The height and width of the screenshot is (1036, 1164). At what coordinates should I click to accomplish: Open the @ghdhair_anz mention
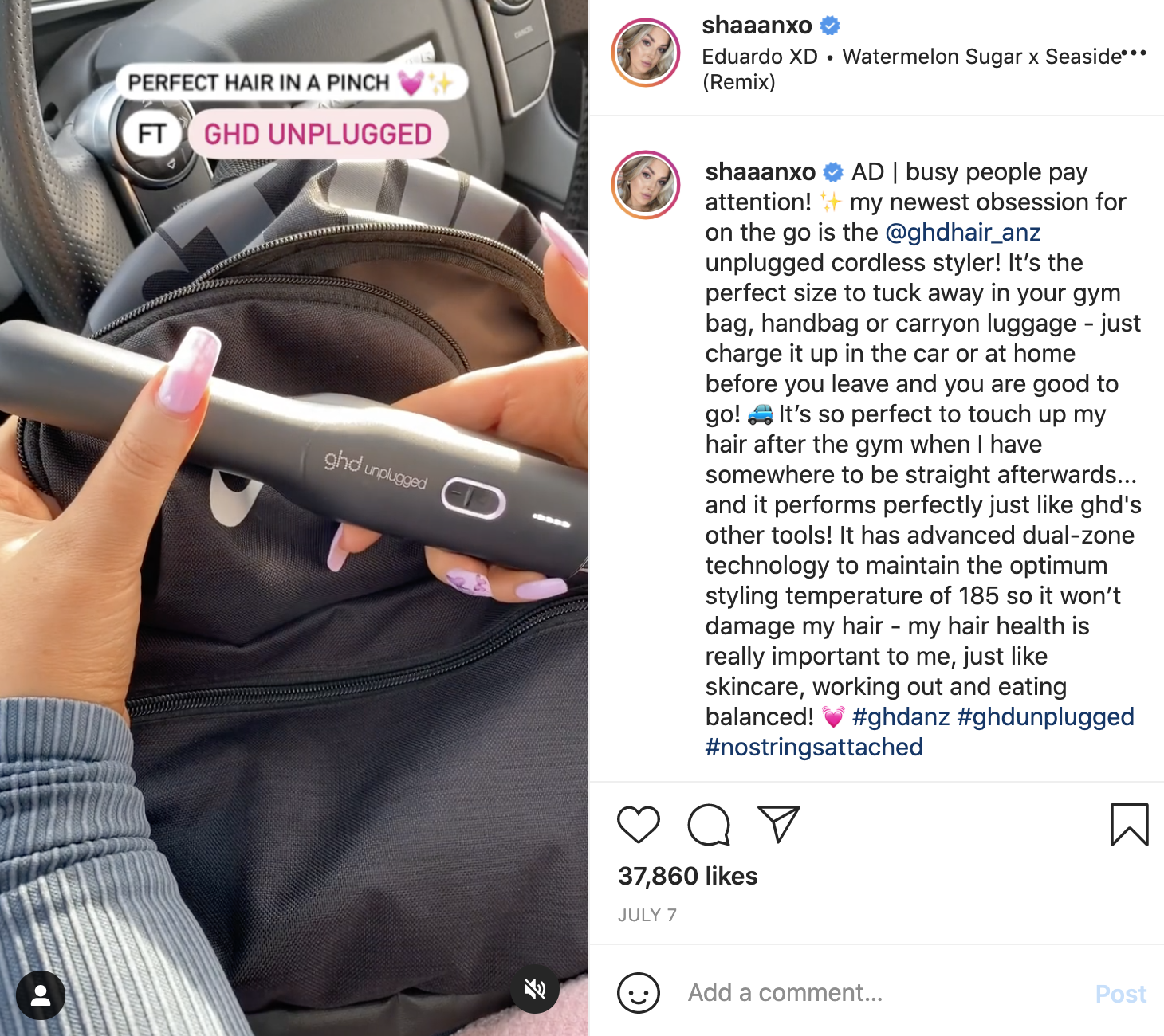963,233
